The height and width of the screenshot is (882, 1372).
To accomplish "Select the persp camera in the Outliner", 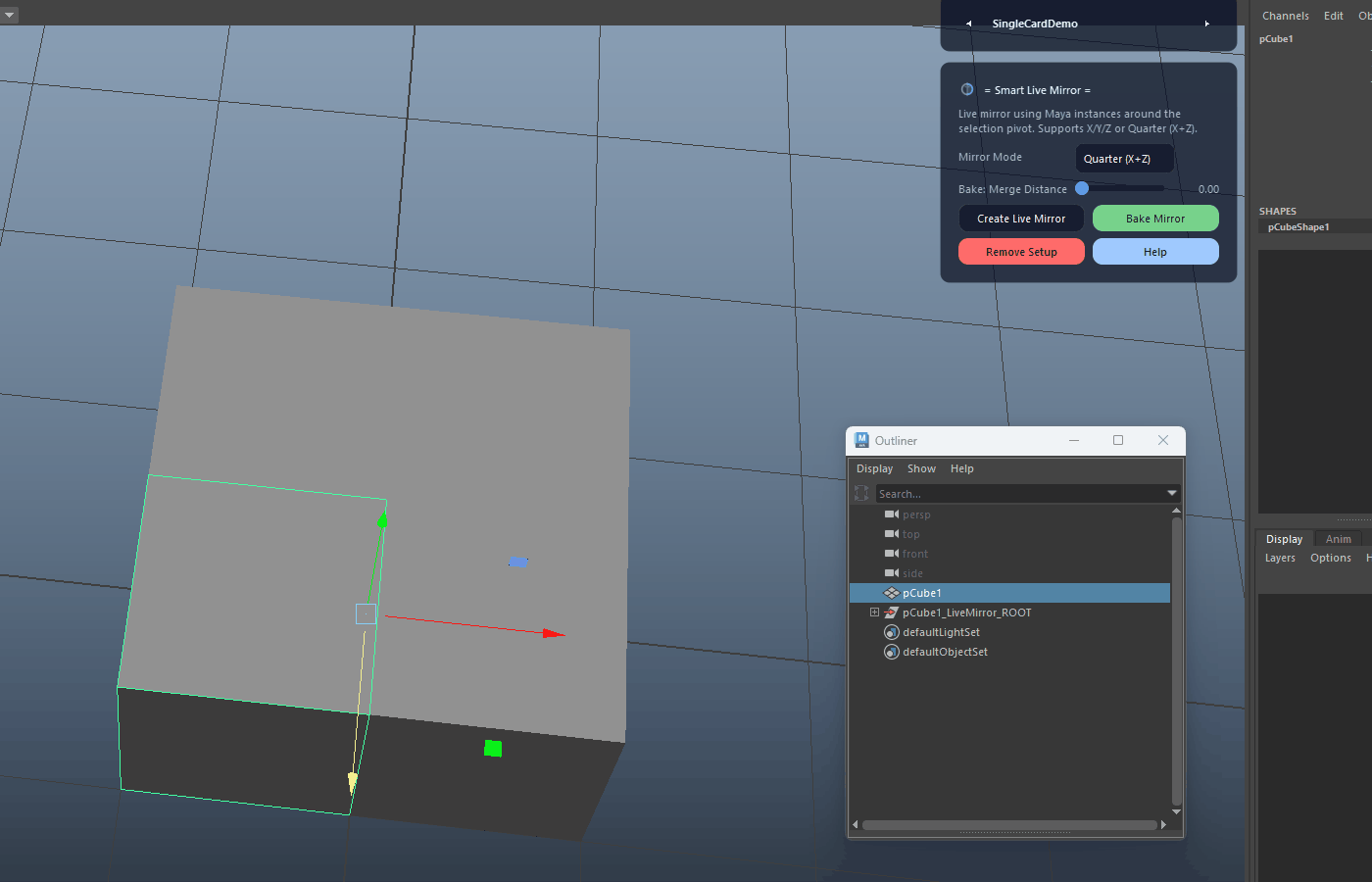I will pyautogui.click(x=916, y=514).
